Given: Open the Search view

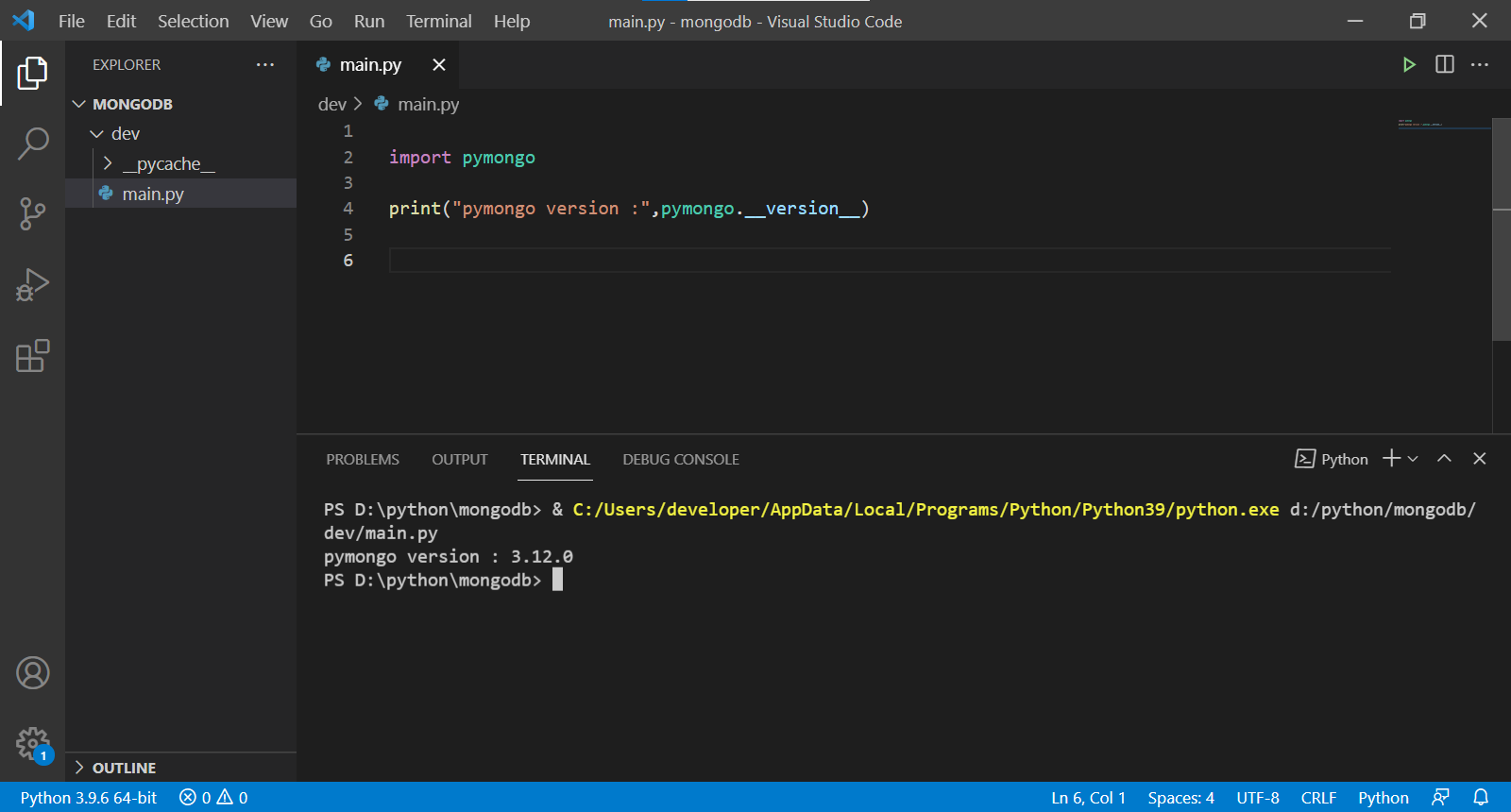Looking at the screenshot, I should tap(32, 144).
